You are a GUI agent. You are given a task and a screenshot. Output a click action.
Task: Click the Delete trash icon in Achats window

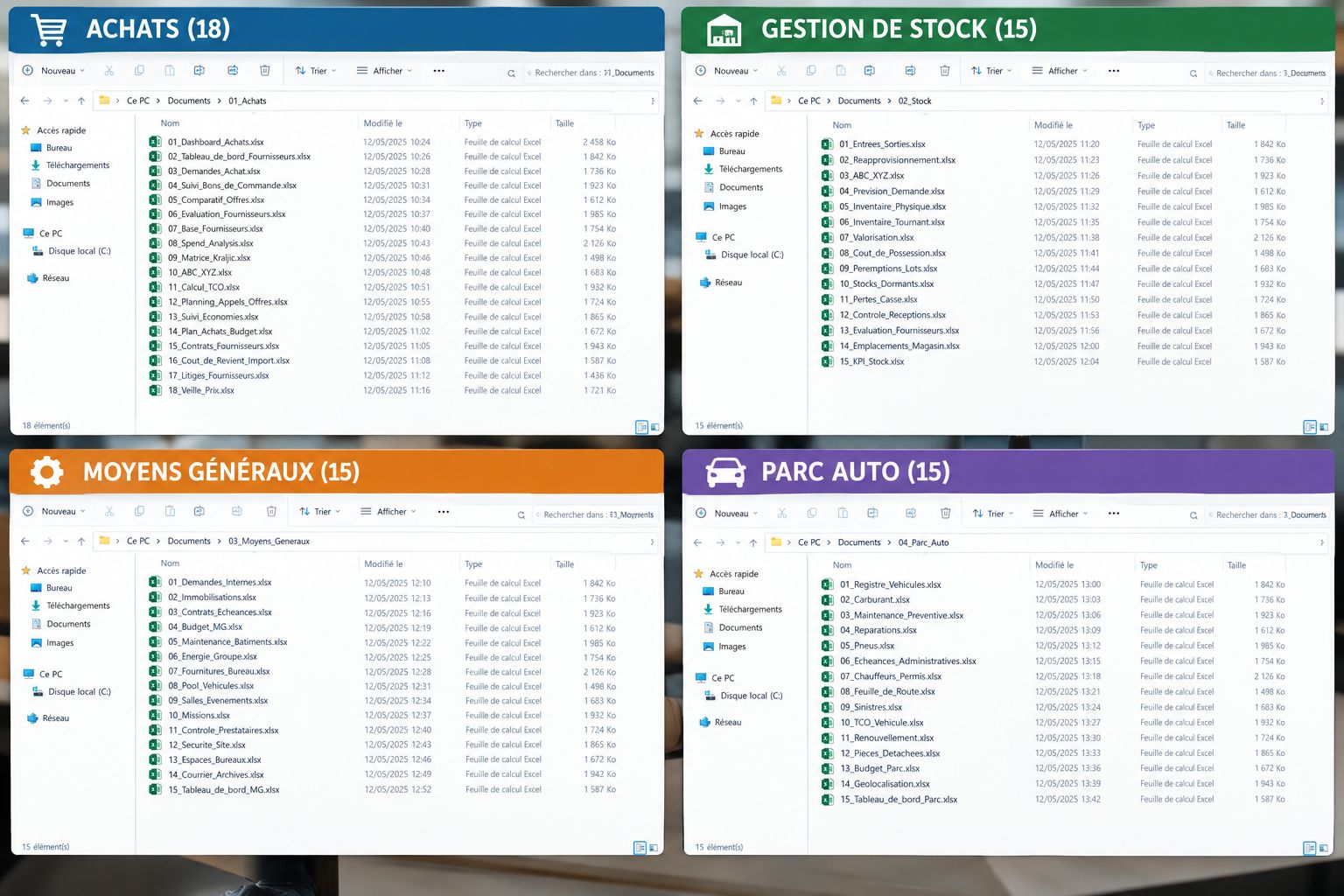click(264, 71)
